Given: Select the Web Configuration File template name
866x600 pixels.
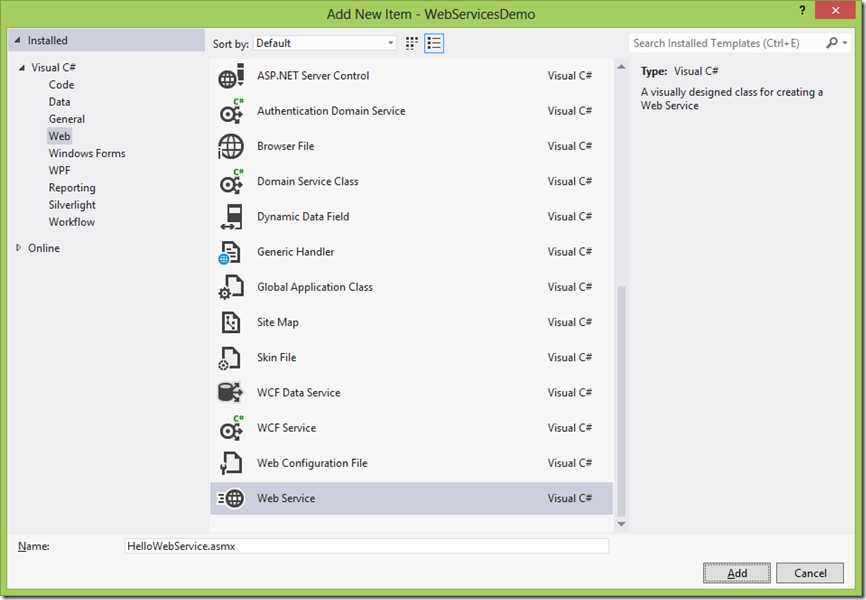Looking at the screenshot, I should 312,463.
